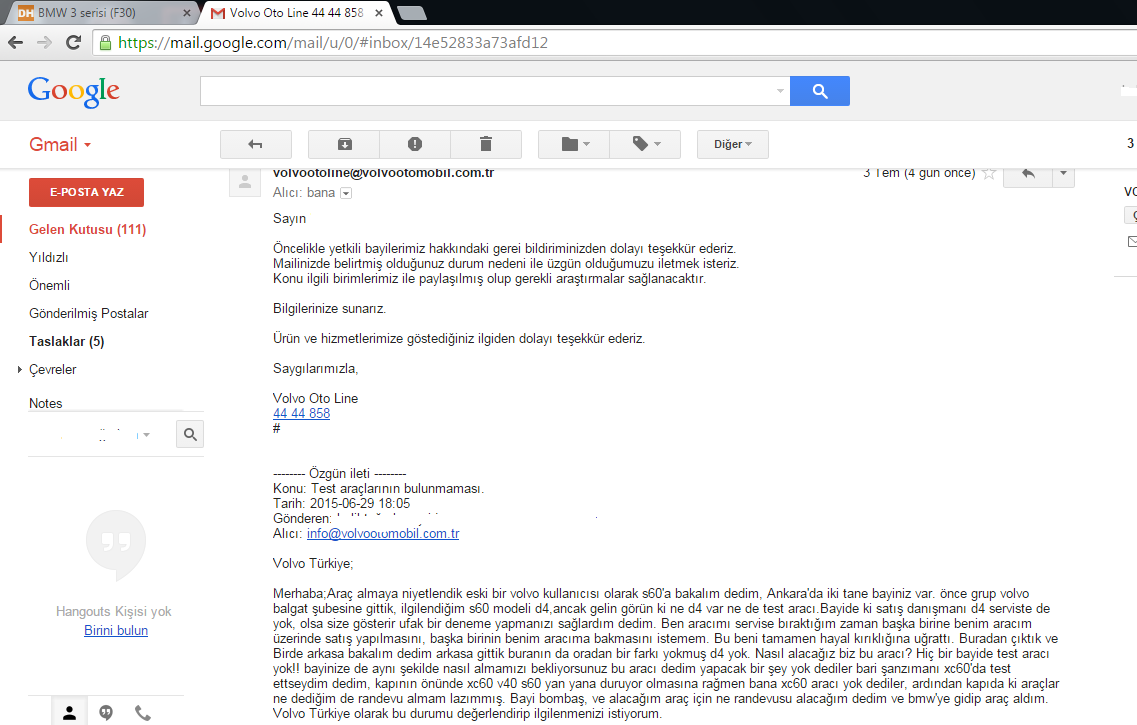Expand the Diğer more actions menu
Image resolution: width=1137 pixels, height=725 pixels.
(732, 144)
